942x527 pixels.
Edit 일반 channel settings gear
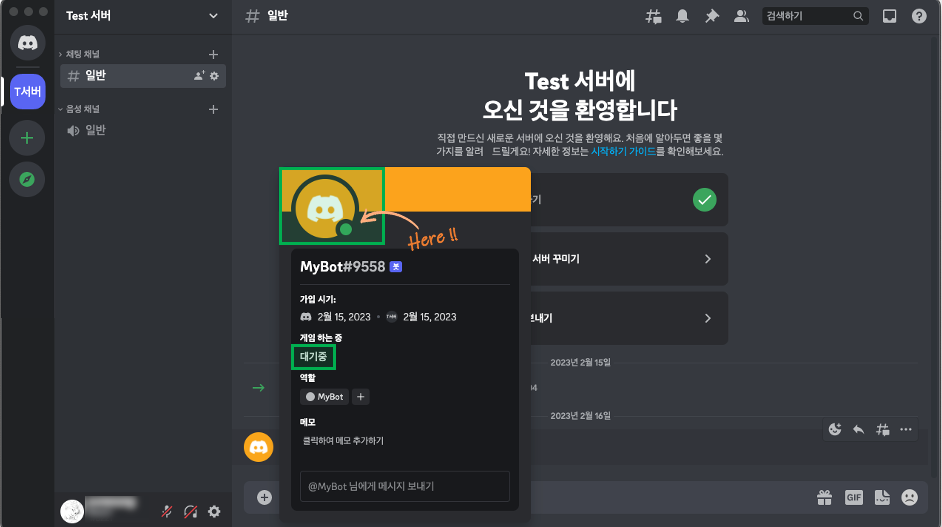(214, 76)
